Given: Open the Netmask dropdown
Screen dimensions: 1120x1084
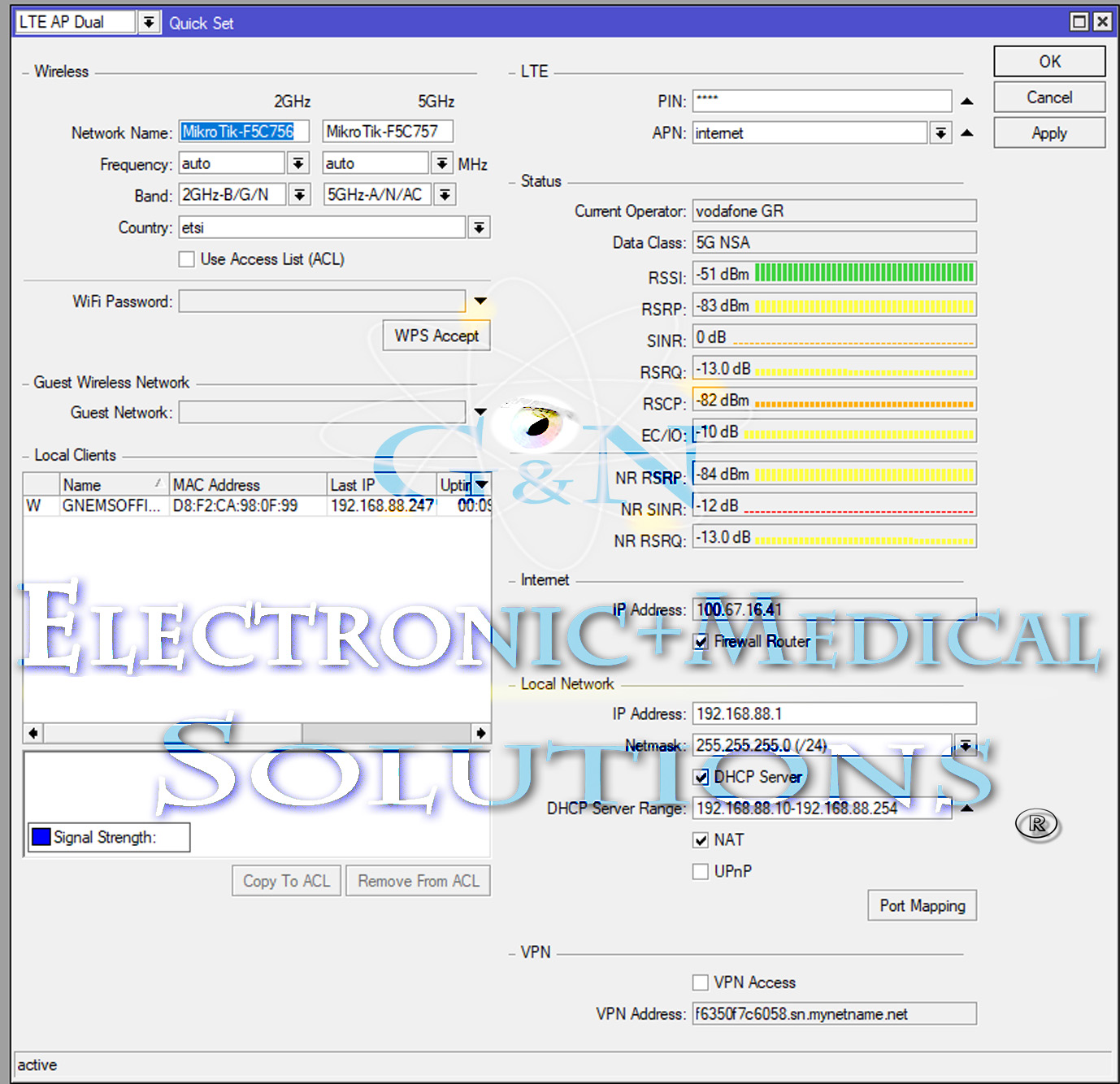Looking at the screenshot, I should point(965,745).
